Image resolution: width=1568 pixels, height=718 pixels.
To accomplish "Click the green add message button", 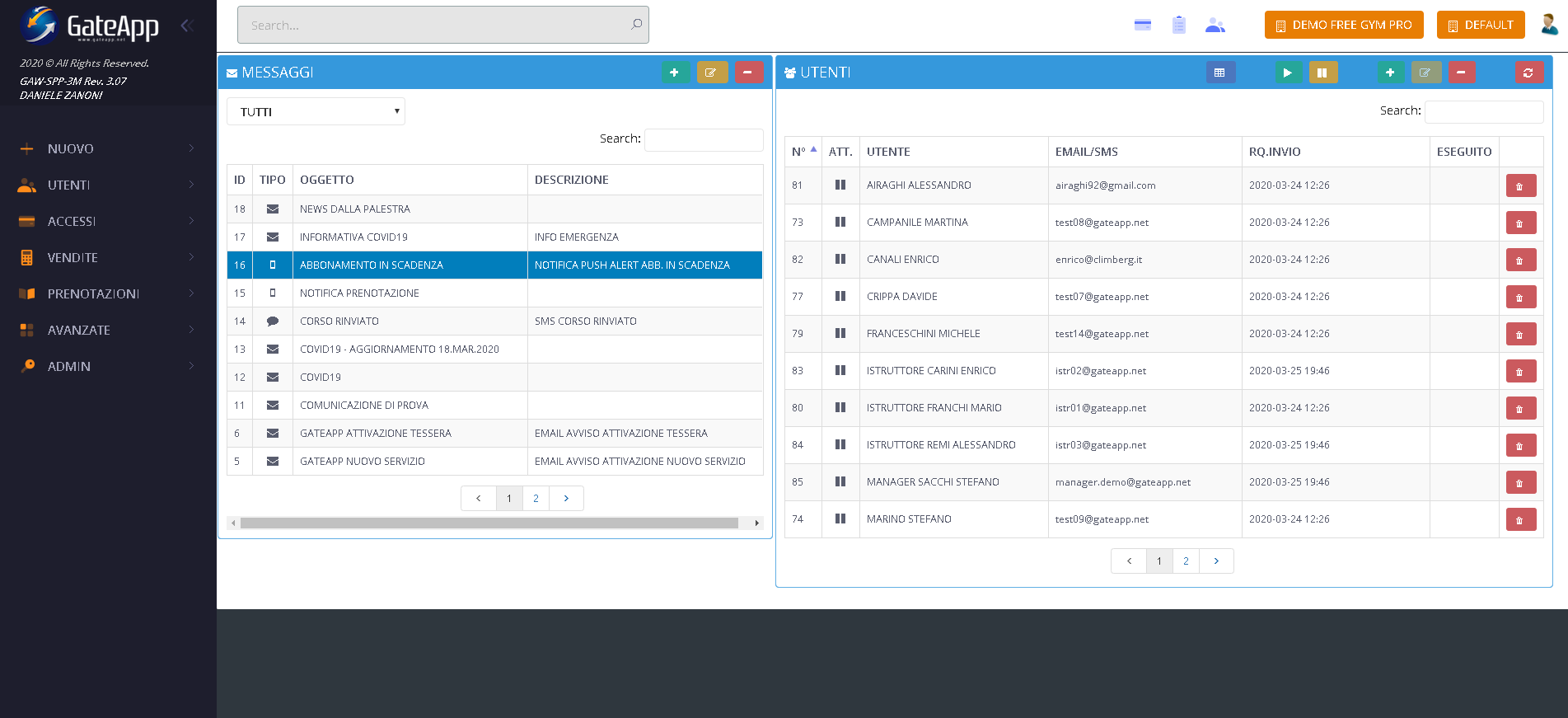I will [675, 73].
